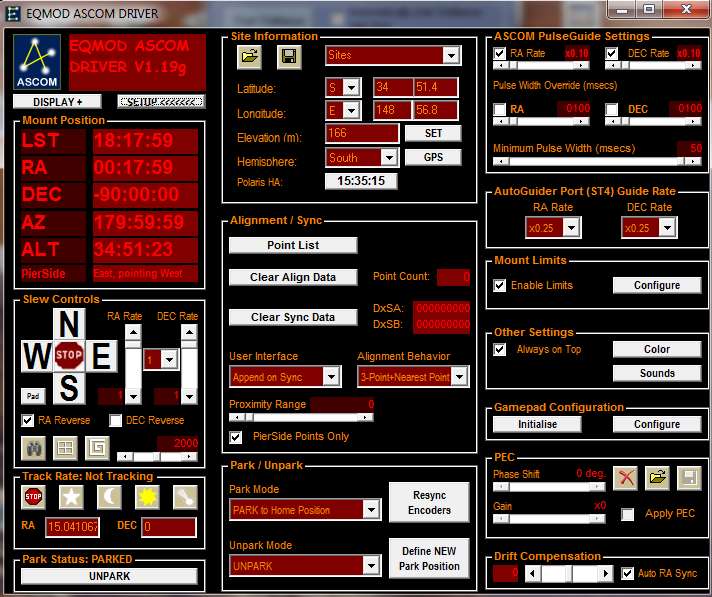Click the GPS button

(433, 158)
